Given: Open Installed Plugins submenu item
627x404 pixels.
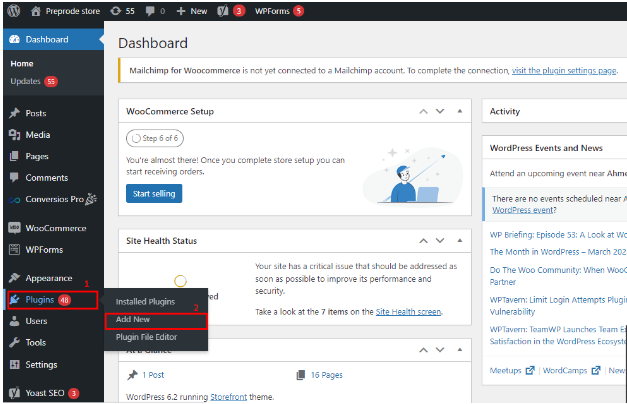Looking at the screenshot, I should coord(146,302).
